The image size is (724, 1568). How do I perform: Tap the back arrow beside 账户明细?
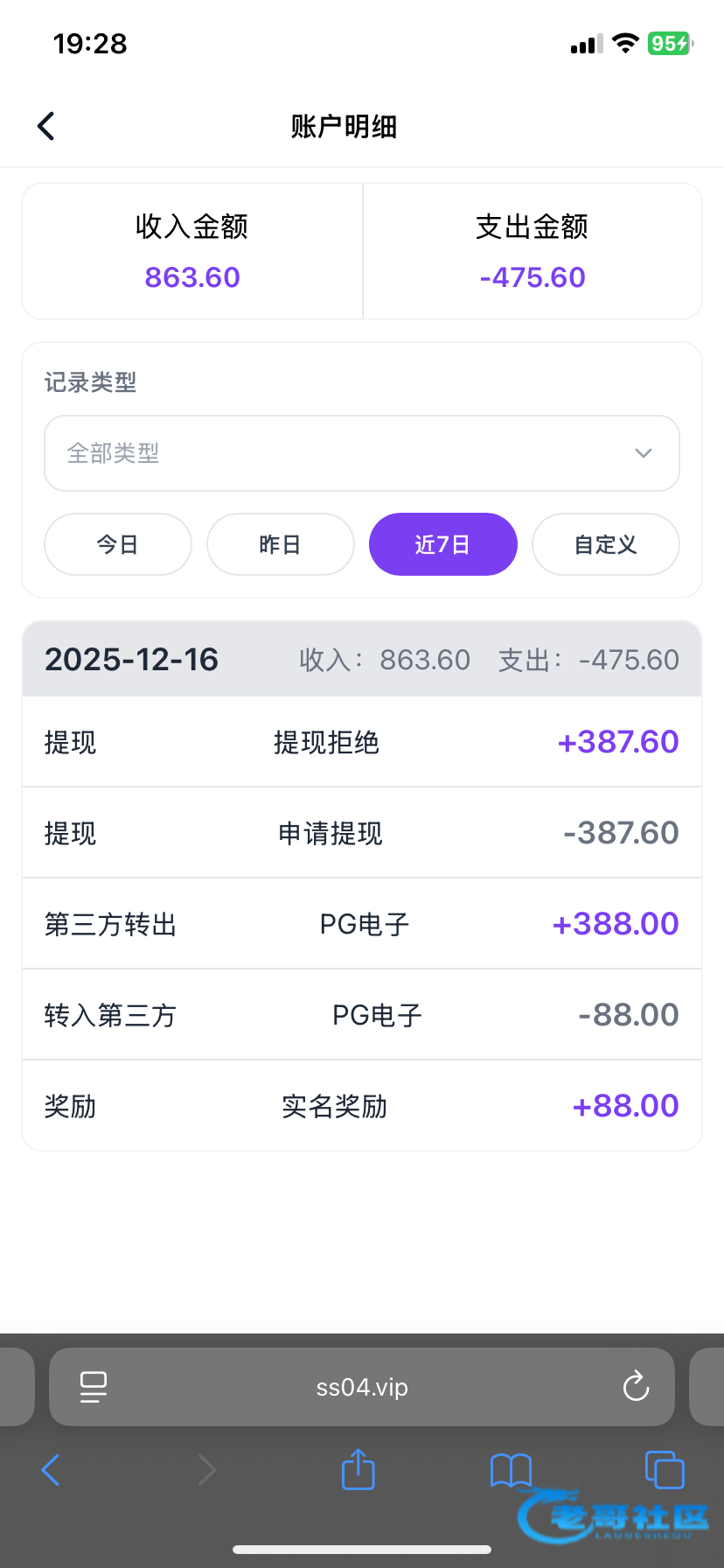46,126
